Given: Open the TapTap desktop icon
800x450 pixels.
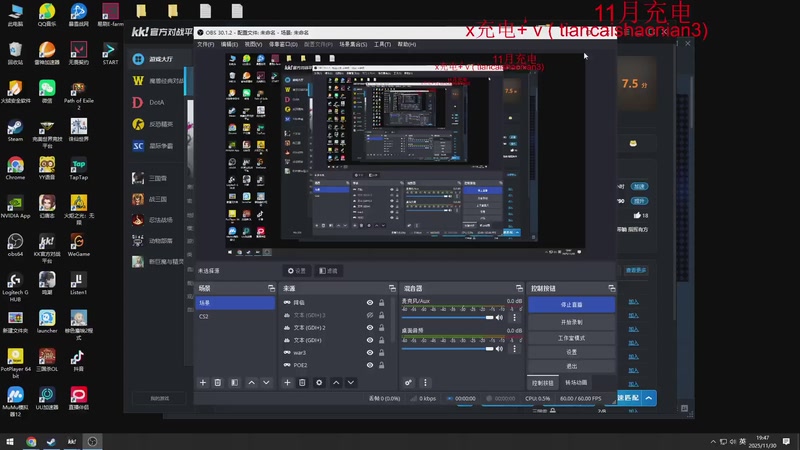Looking at the screenshot, I should tap(79, 169).
